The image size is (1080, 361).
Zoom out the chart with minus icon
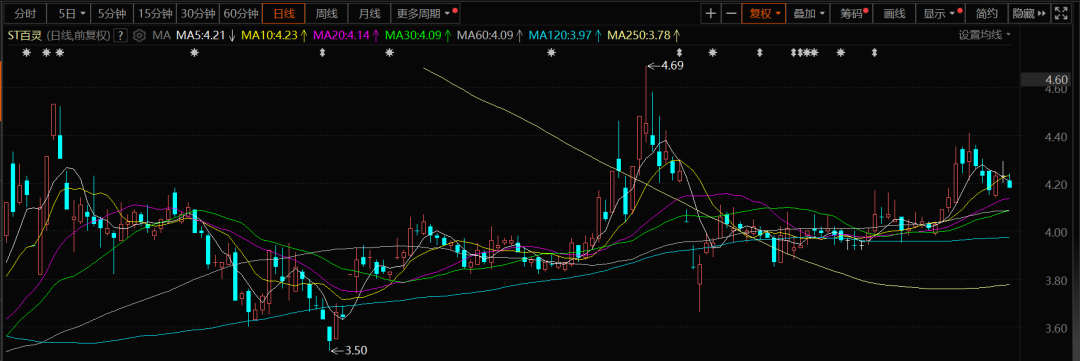coord(731,13)
